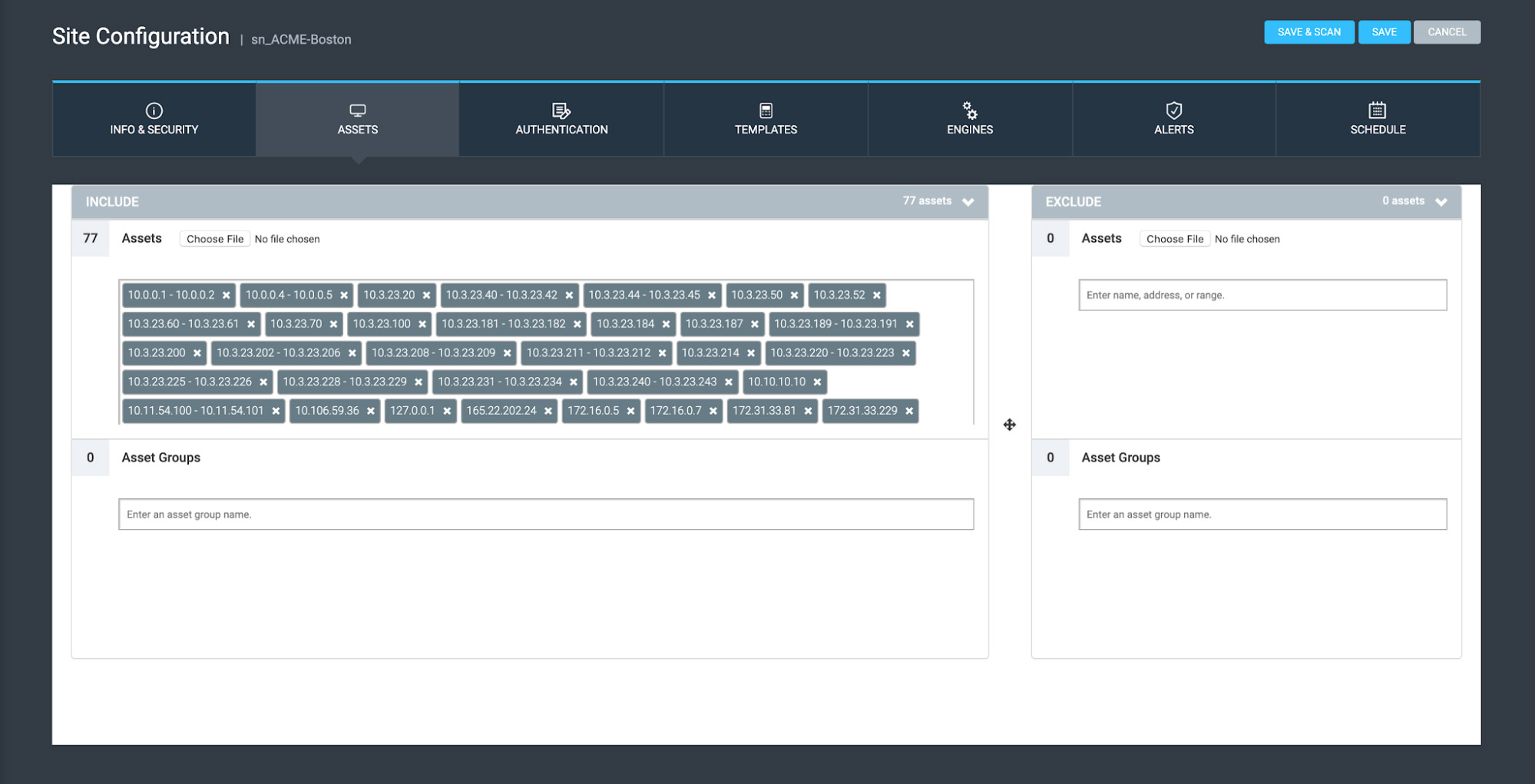Click the Save & Scan button
The height and width of the screenshot is (784, 1535).
pos(1309,32)
